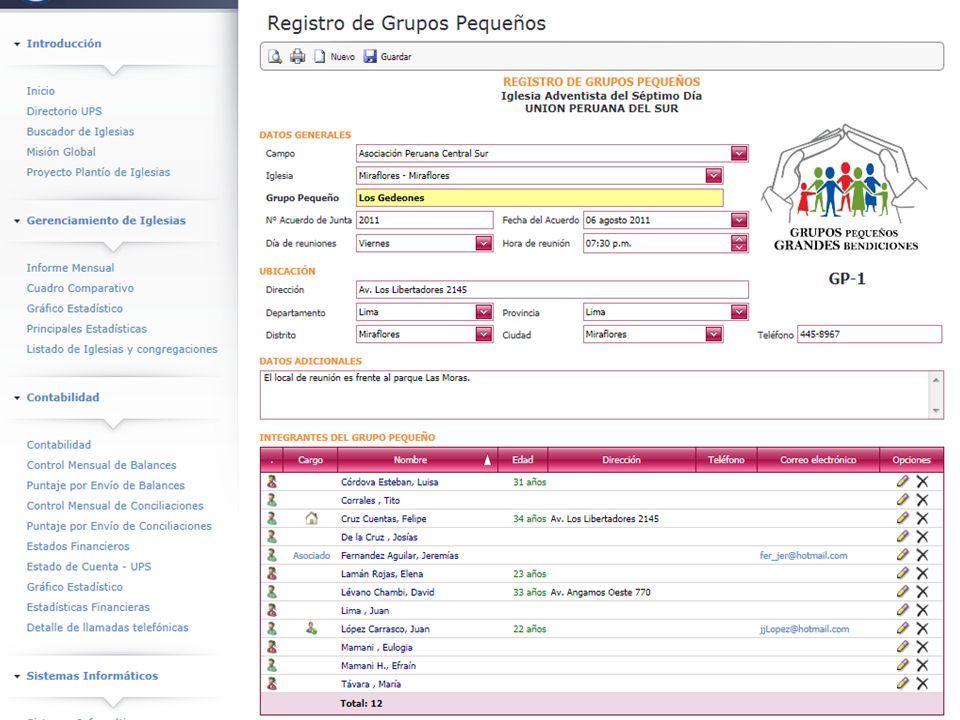960x720 pixels.
Task: Open Informe Mensual link
Action: click(x=70, y=268)
